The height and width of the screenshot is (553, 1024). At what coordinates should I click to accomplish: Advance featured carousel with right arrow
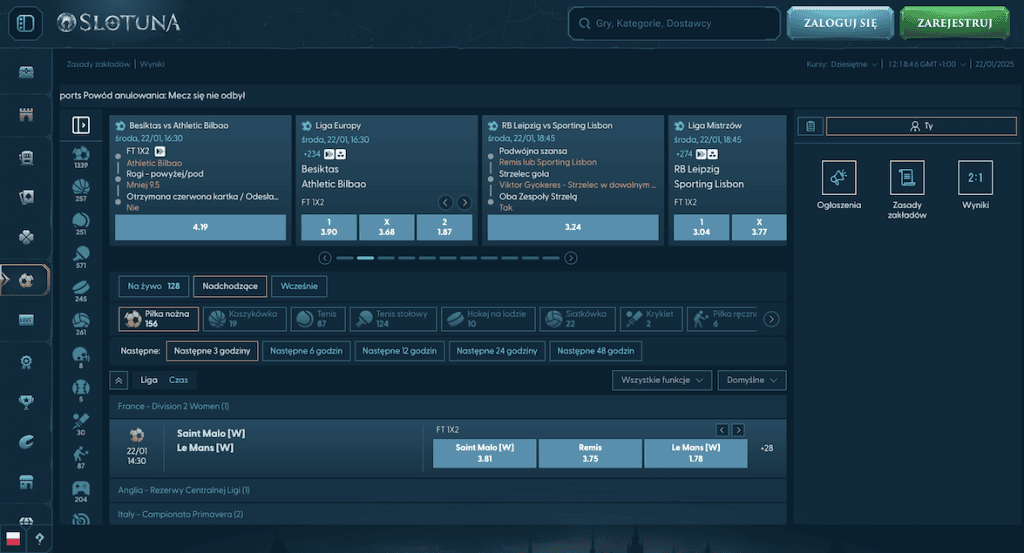point(571,258)
